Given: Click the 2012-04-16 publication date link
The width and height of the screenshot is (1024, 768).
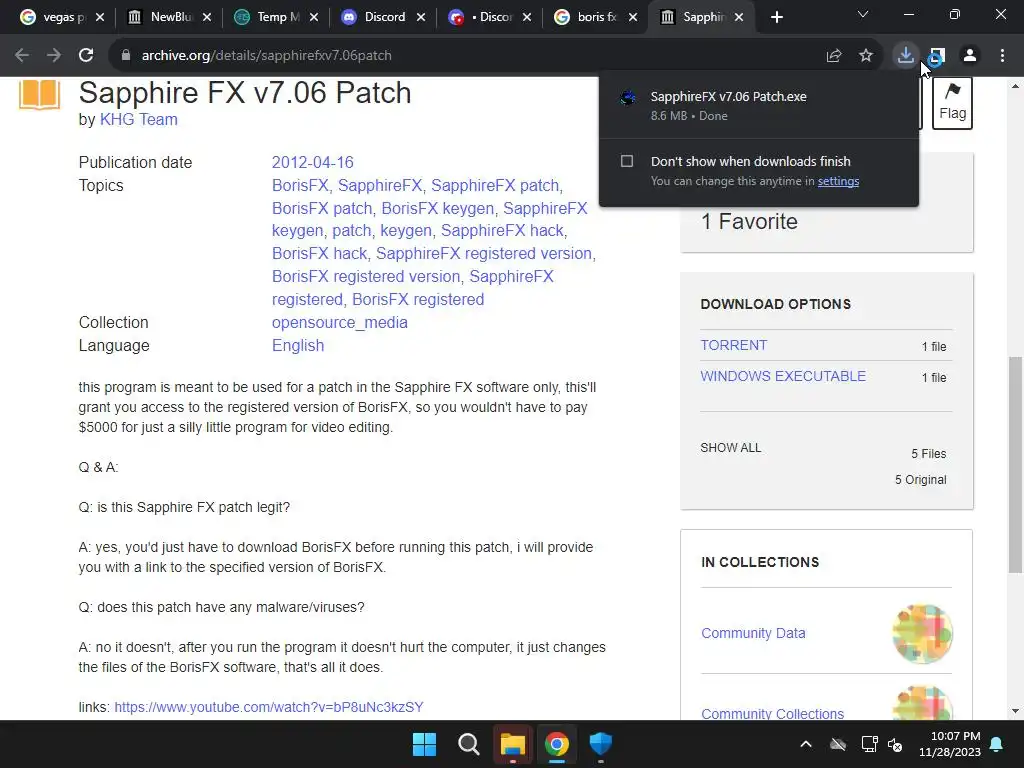Looking at the screenshot, I should (312, 162).
